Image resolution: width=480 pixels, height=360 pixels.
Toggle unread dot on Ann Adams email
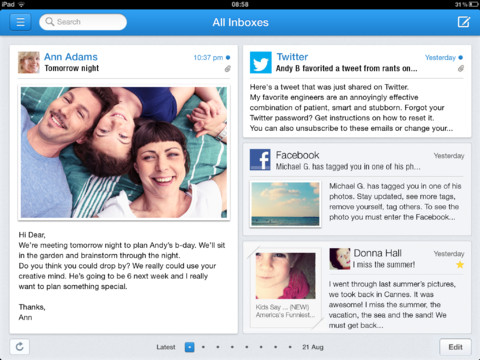point(228,57)
